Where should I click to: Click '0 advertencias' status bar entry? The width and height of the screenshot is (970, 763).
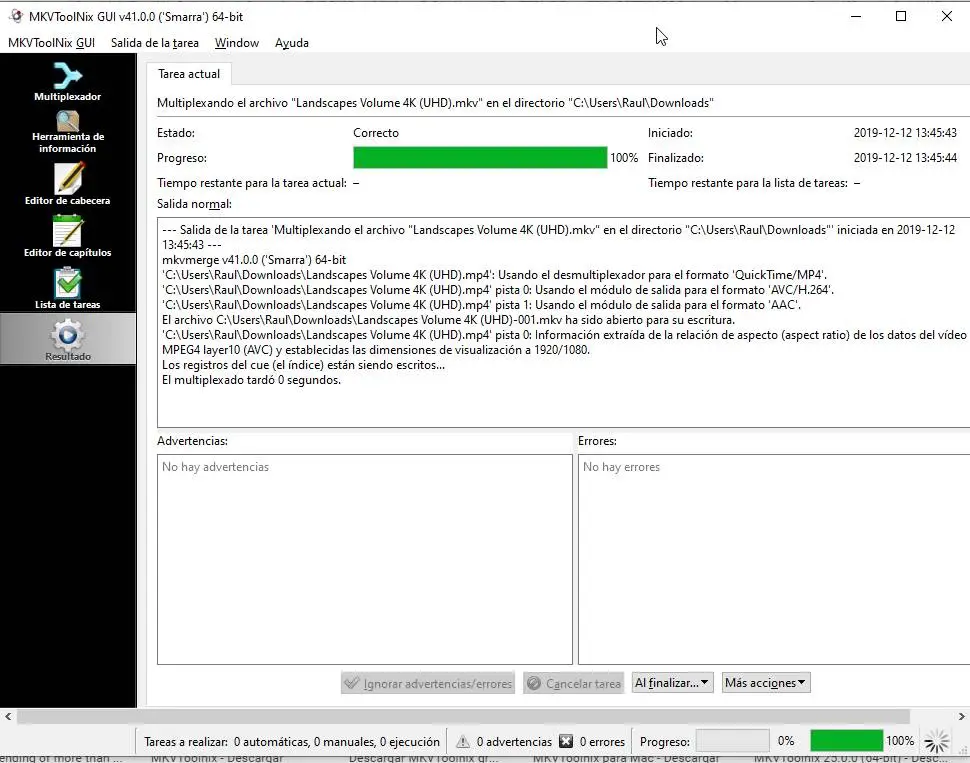pos(513,741)
